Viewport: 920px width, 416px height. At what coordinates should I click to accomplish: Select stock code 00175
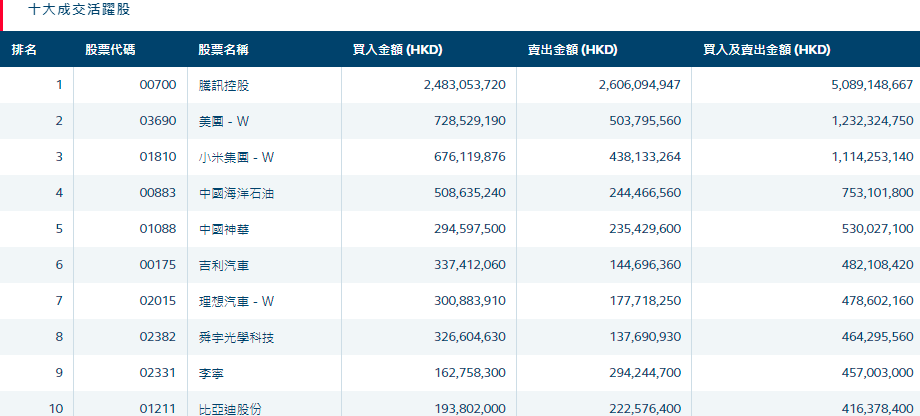tap(158, 265)
